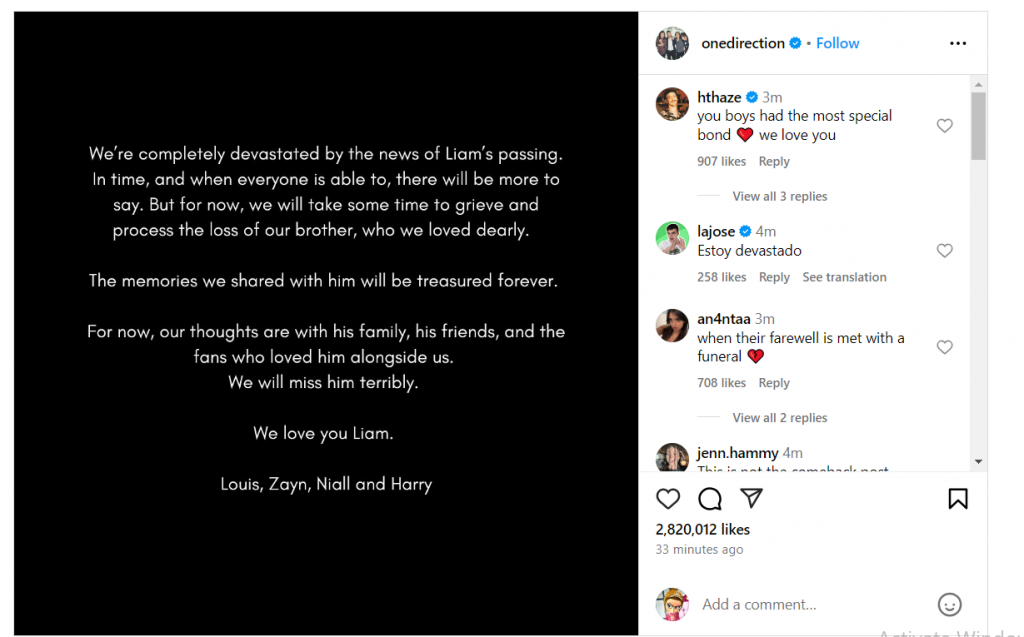Like lajose's comment
Viewport: 1024px width, 637px height.
(x=944, y=251)
